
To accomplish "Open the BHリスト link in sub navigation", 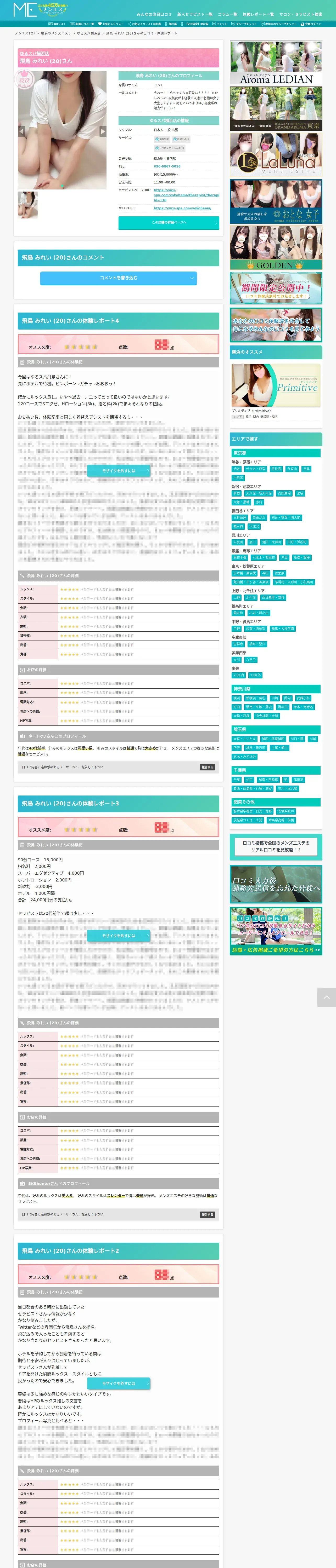I will coord(57,24).
